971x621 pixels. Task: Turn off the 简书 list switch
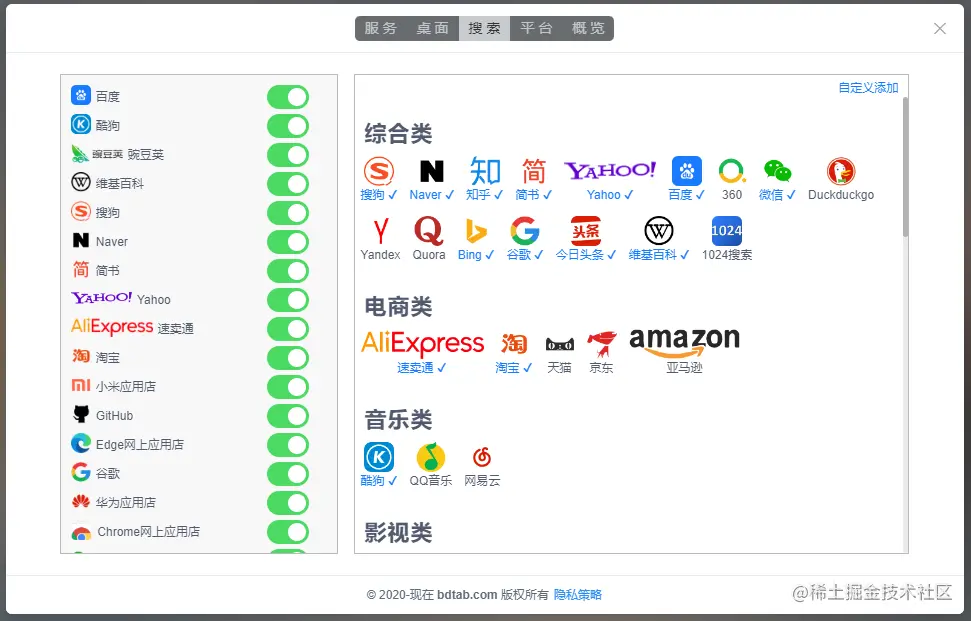(x=288, y=271)
